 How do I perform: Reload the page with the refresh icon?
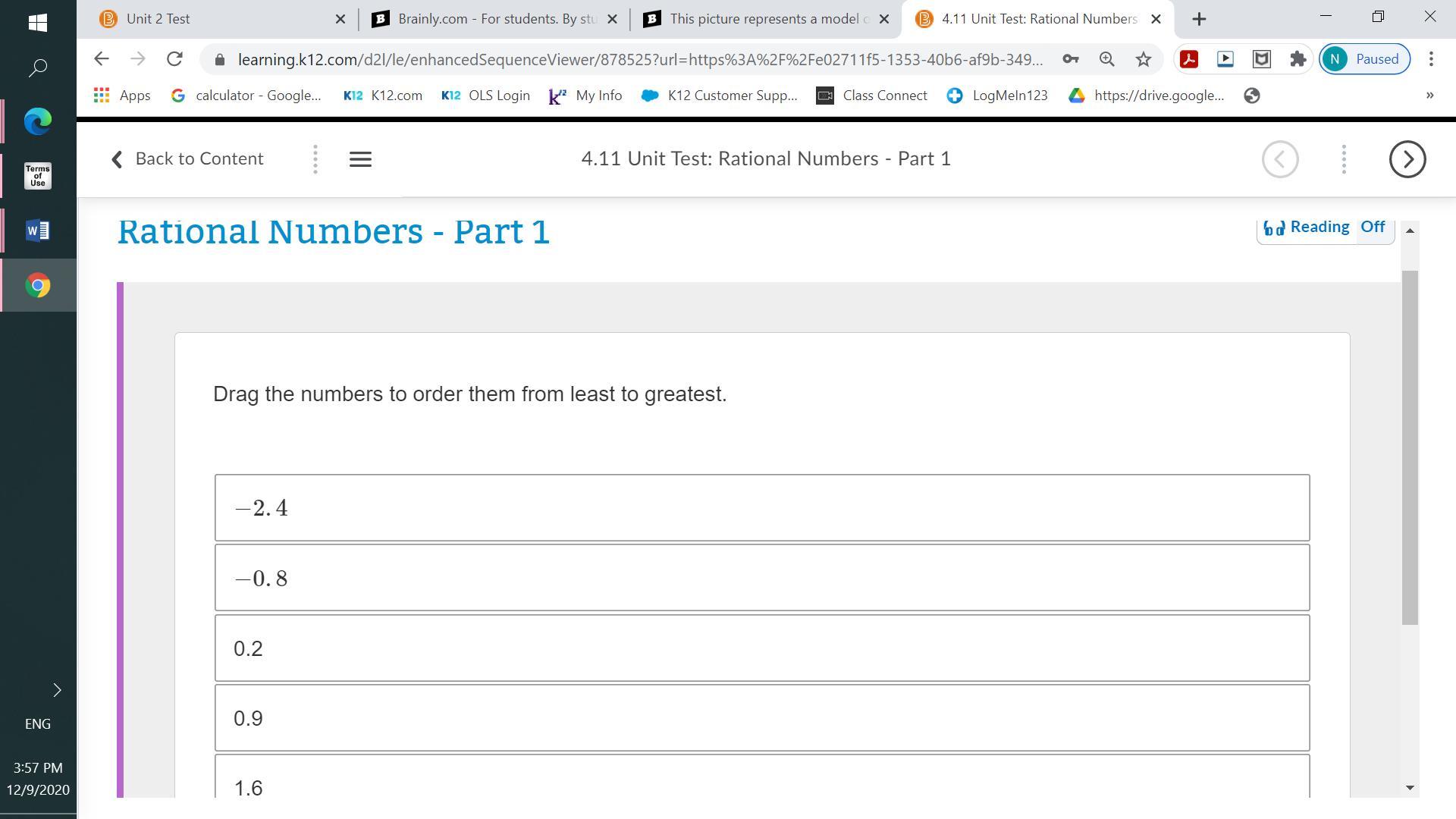[x=174, y=59]
